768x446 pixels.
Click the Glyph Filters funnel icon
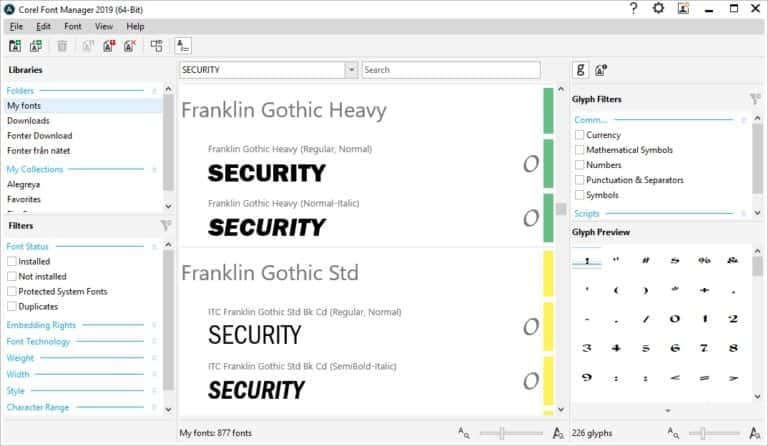756,99
